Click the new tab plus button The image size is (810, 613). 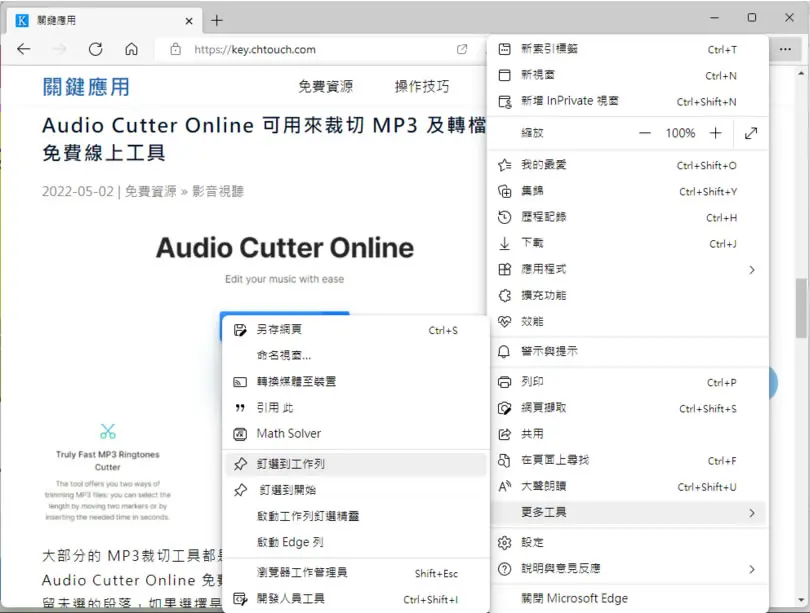coord(217,21)
